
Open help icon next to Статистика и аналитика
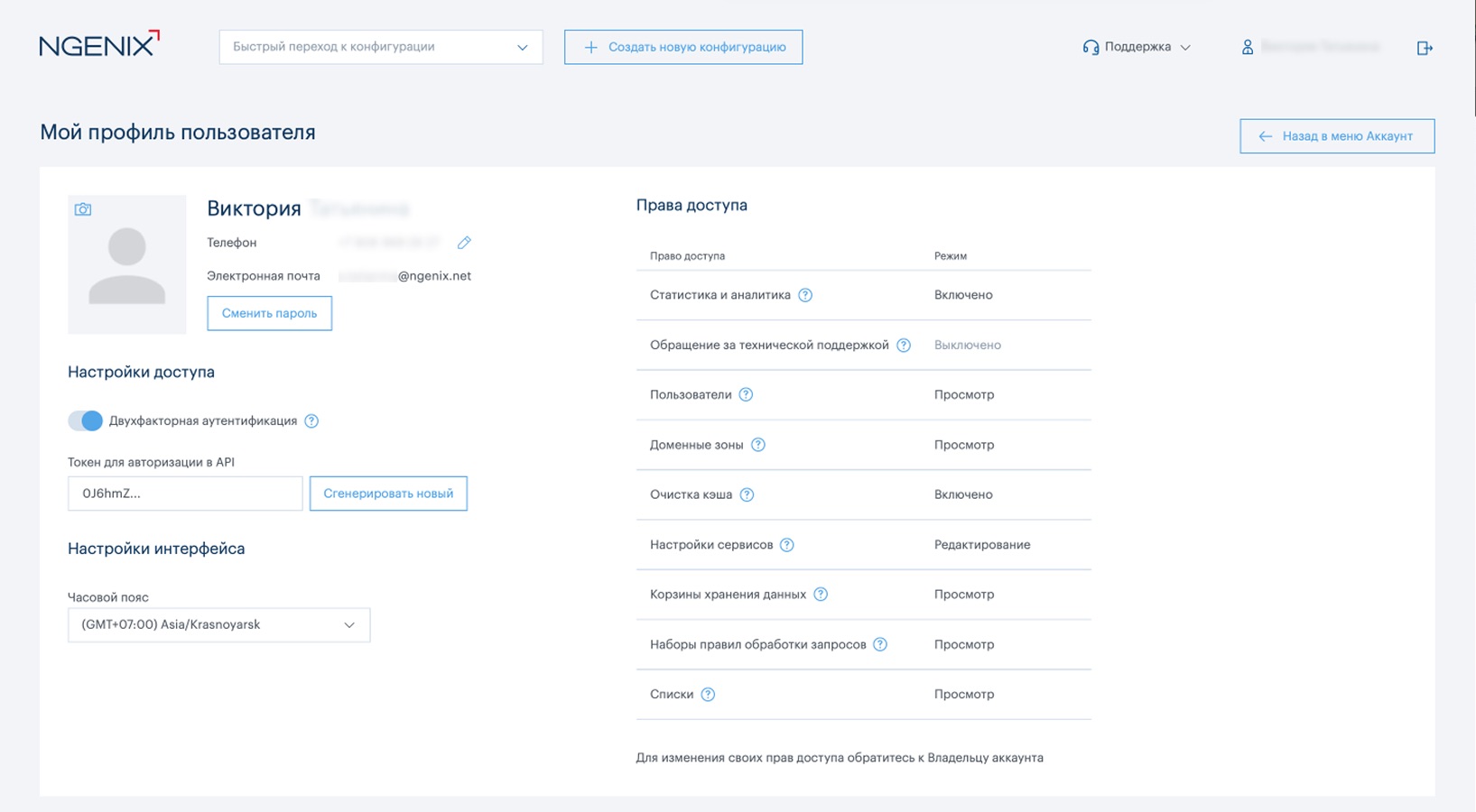coord(805,295)
